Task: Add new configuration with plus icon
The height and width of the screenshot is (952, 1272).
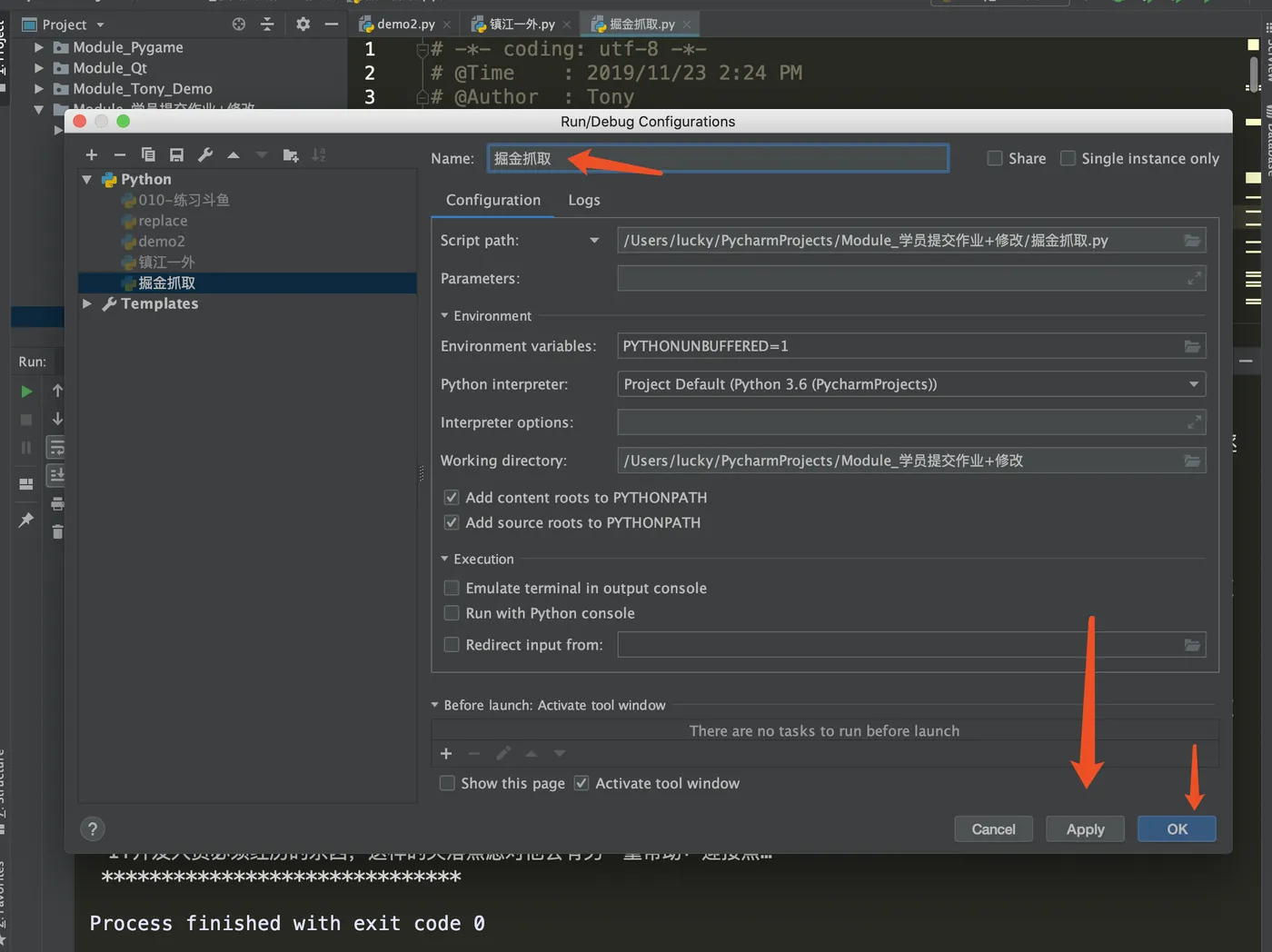Action: [91, 155]
